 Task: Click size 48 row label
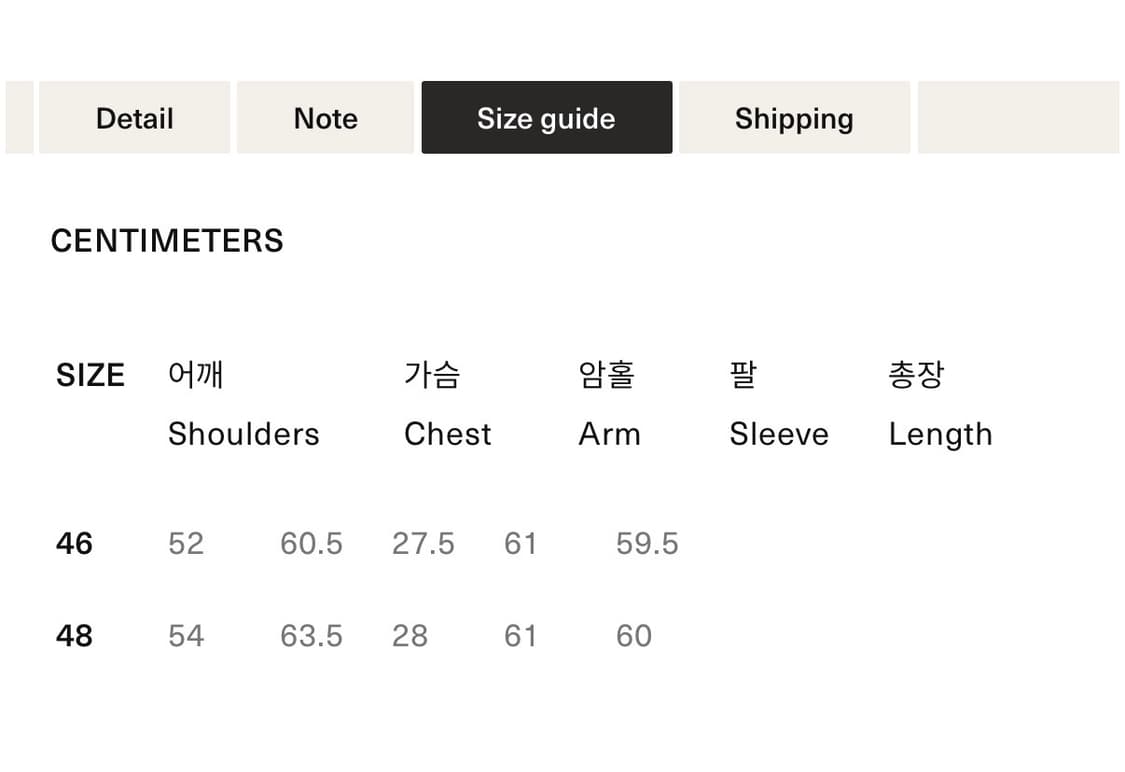pos(74,635)
